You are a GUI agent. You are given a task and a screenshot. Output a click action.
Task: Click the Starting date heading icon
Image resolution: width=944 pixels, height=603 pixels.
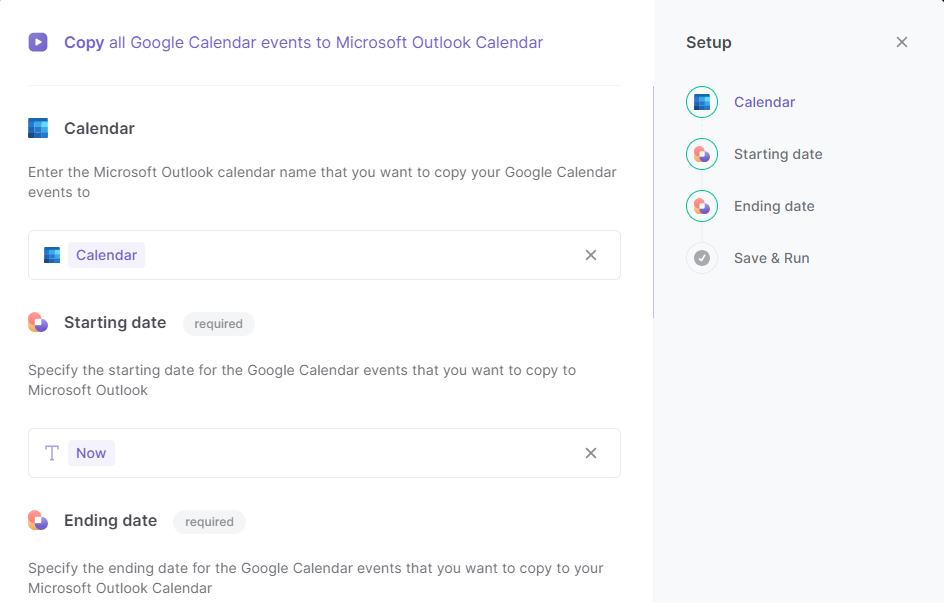[38, 323]
